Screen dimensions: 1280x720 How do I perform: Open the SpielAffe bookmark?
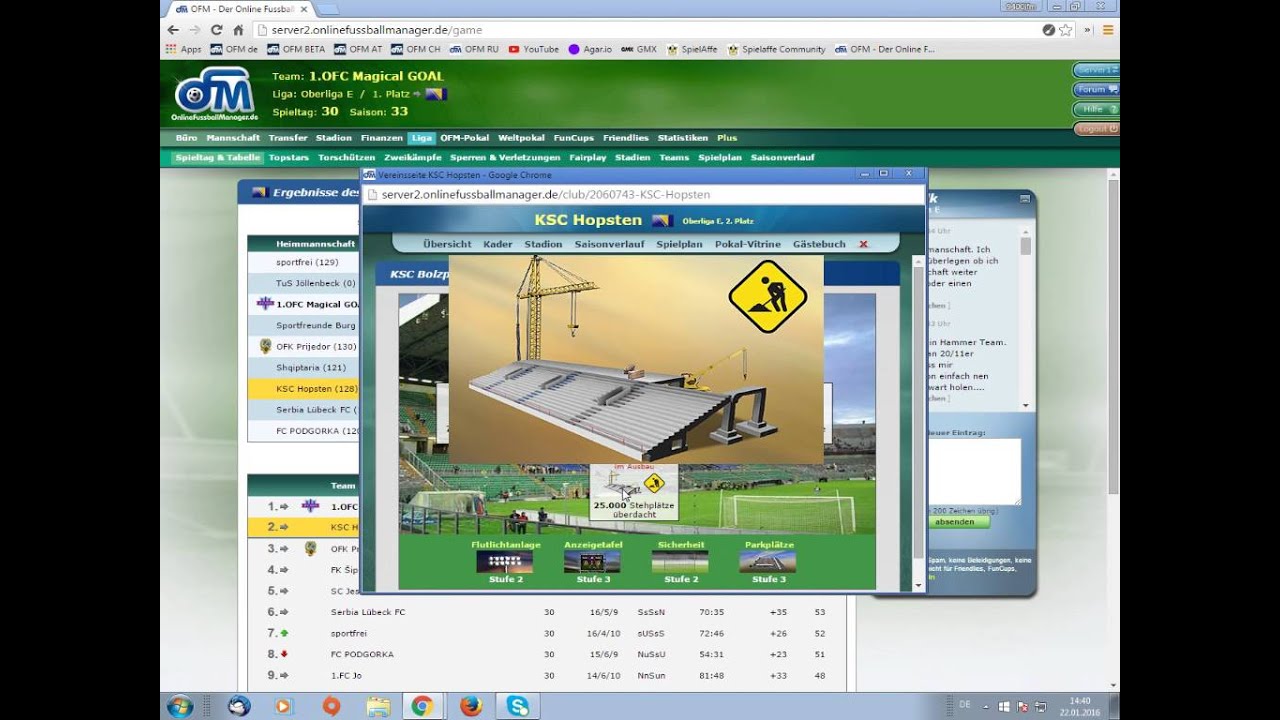coord(692,49)
